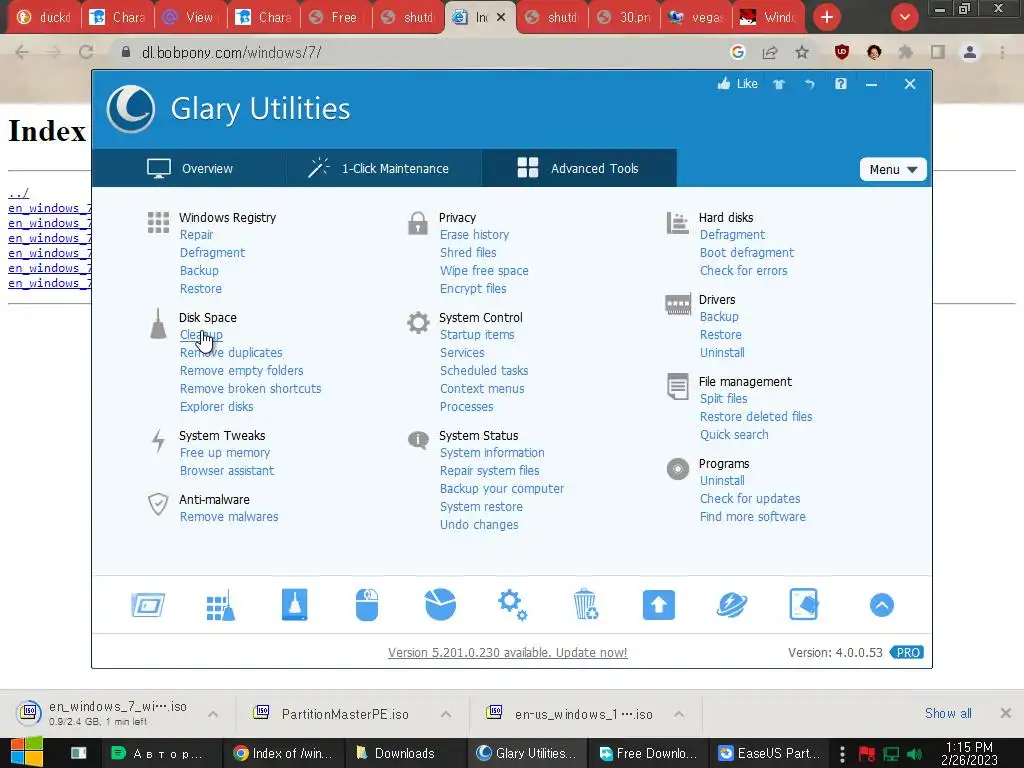Open Check for errors
The image size is (1024, 768).
pyautogui.click(x=743, y=270)
